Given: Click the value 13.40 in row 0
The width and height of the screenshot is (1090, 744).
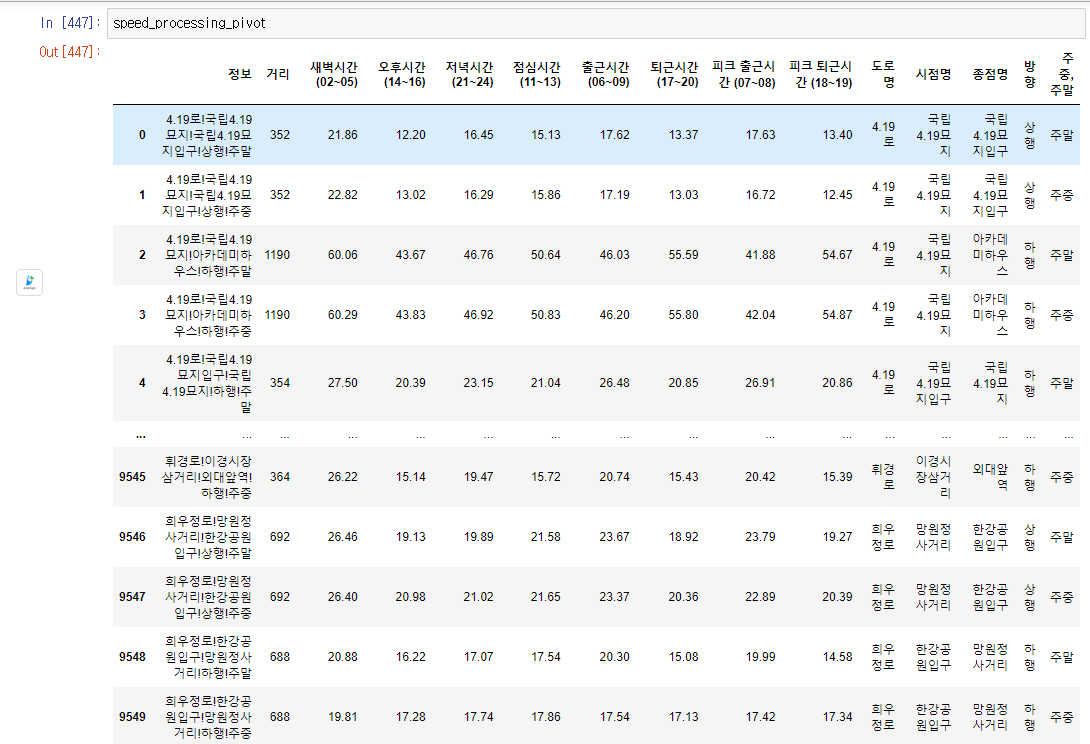Looking at the screenshot, I should click(x=838, y=135).
